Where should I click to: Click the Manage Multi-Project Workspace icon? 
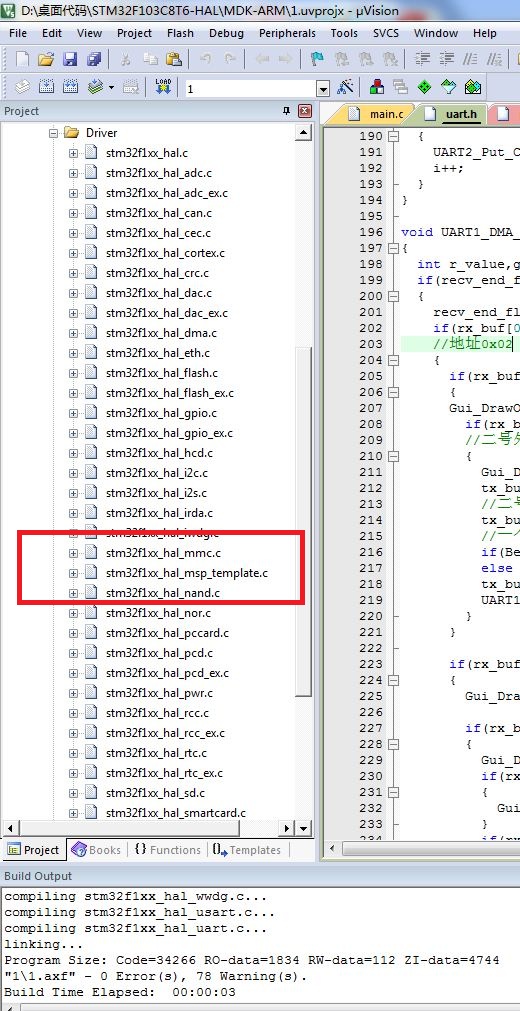point(401,86)
